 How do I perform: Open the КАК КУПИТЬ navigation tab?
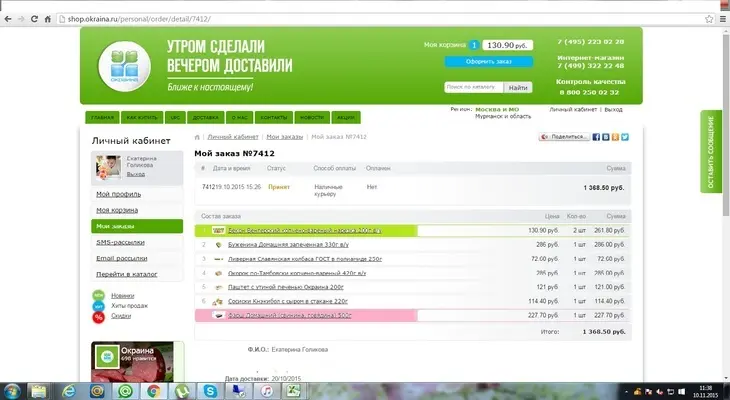click(142, 118)
